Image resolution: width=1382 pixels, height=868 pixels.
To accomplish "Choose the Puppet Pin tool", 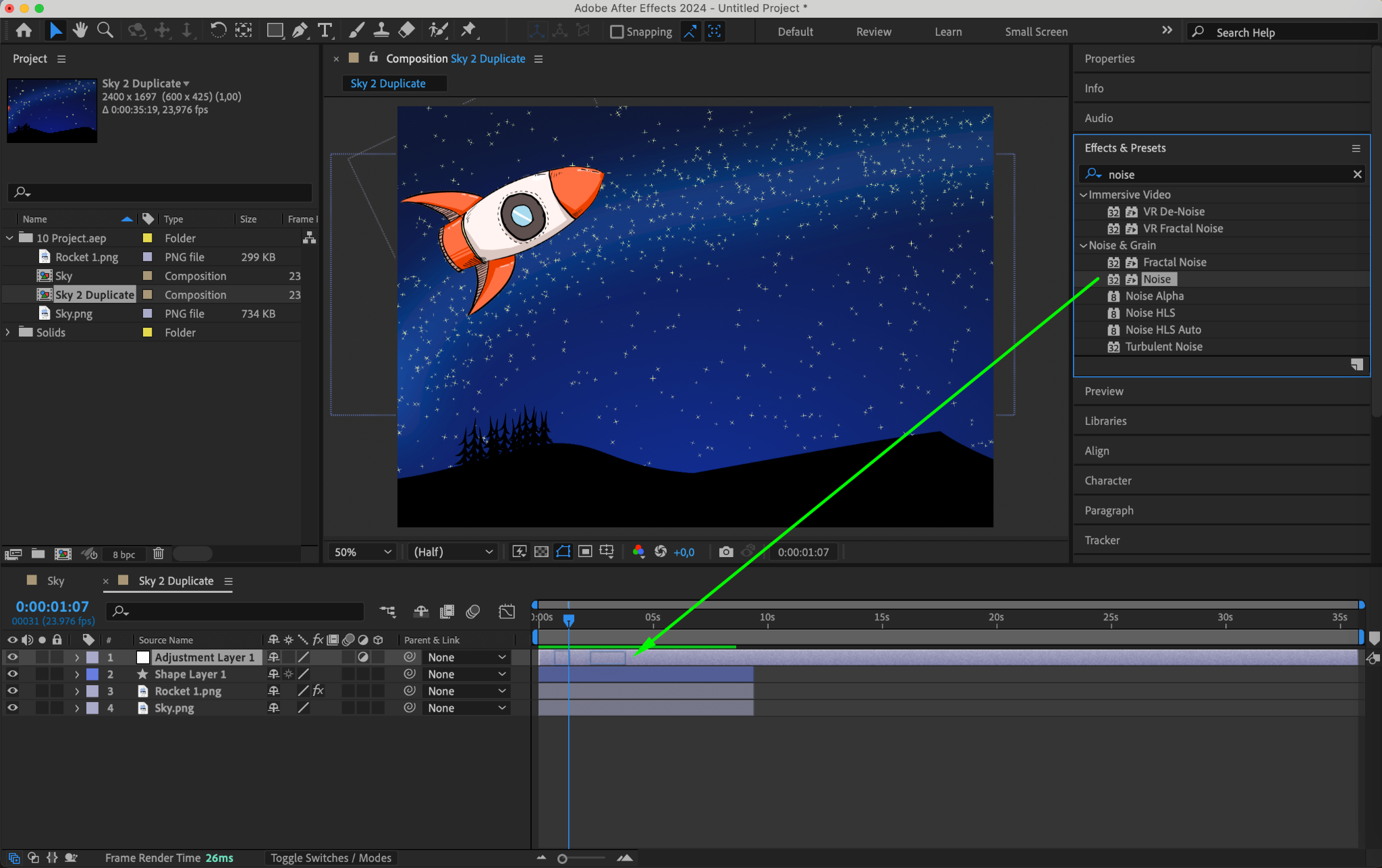I will click(468, 30).
